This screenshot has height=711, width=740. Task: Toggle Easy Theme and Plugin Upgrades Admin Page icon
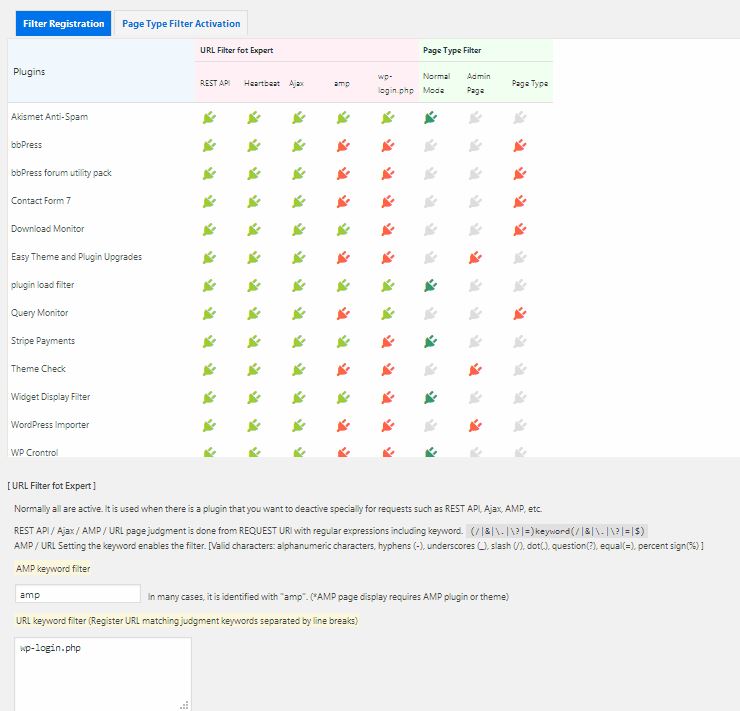tap(475, 258)
